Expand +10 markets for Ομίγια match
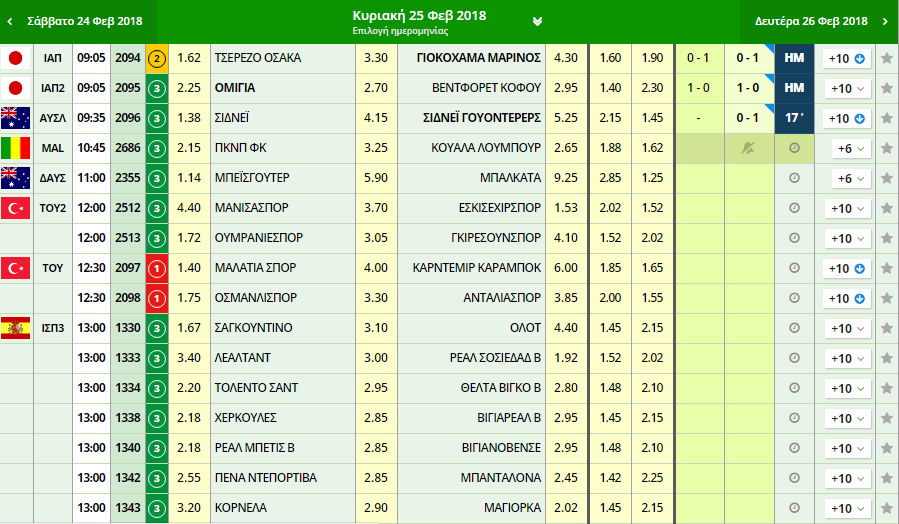This screenshot has height=524, width=899. pyautogui.click(x=849, y=89)
